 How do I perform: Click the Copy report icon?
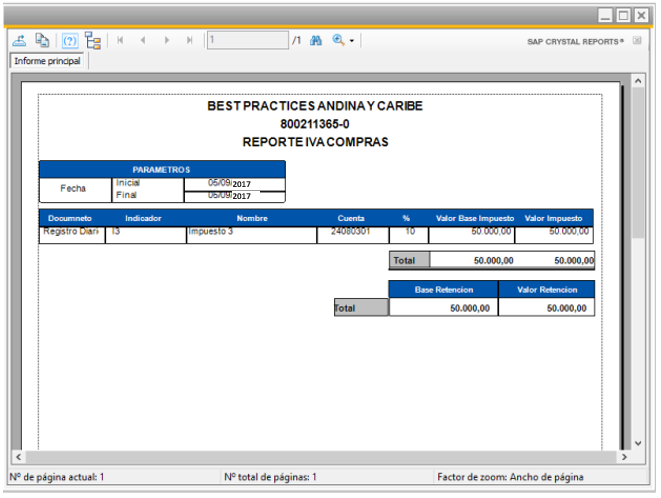coord(43,41)
